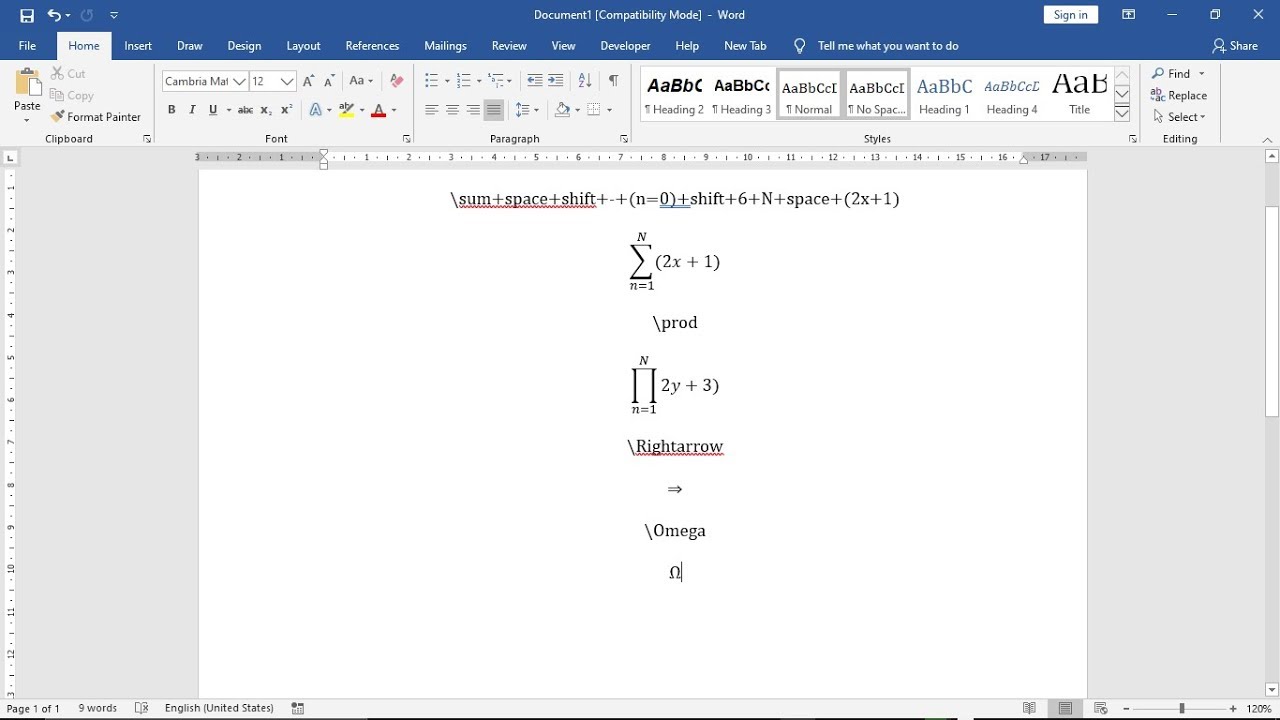Apply the yellow text highlight color
Viewport: 1280px width, 720px height.
[346, 110]
